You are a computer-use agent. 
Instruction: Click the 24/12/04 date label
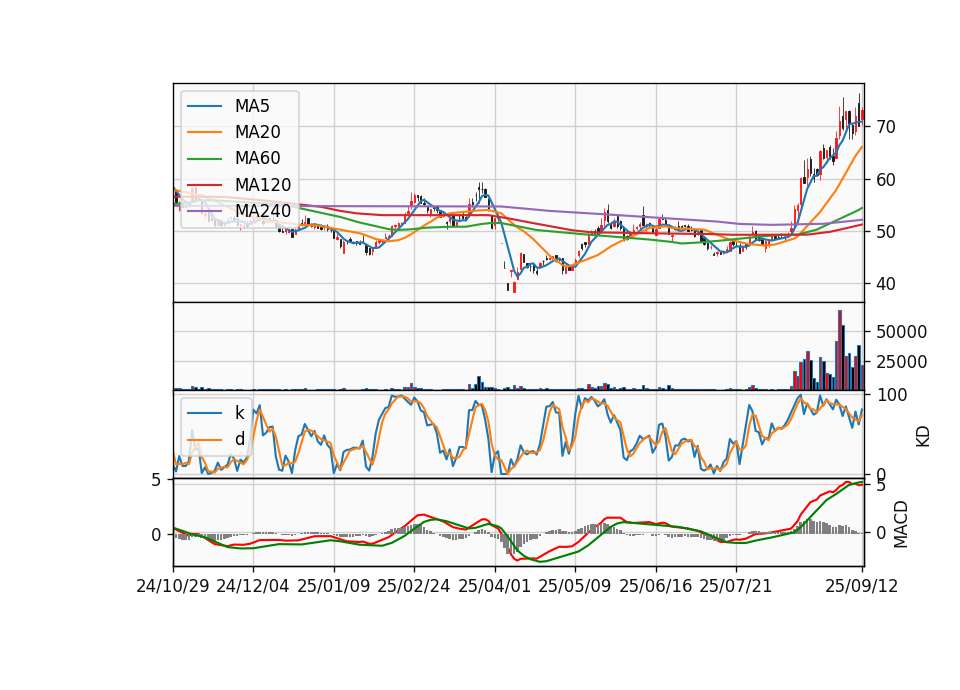pyautogui.click(x=253, y=586)
